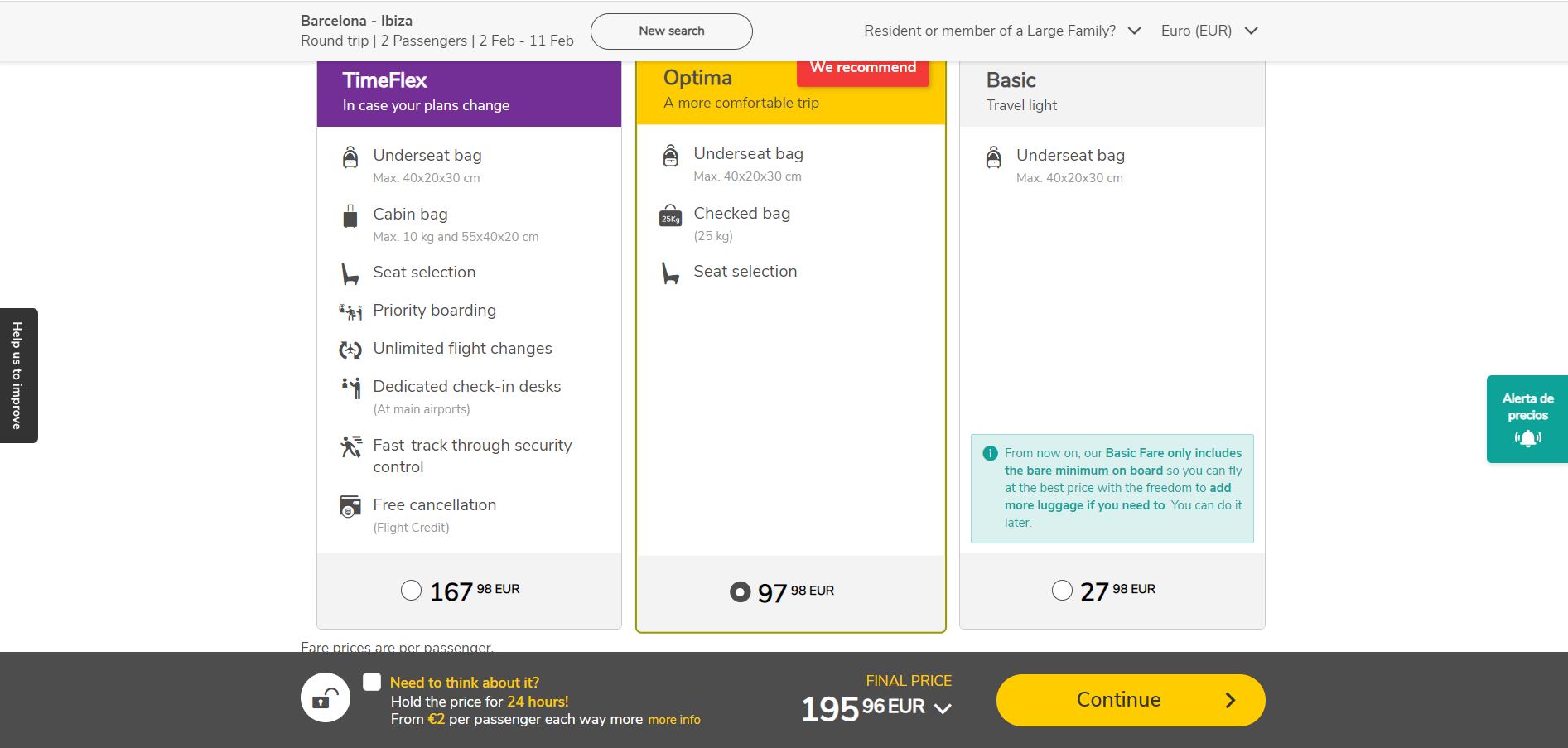This screenshot has width=1568, height=748.
Task: Click the New search button
Action: tap(671, 31)
